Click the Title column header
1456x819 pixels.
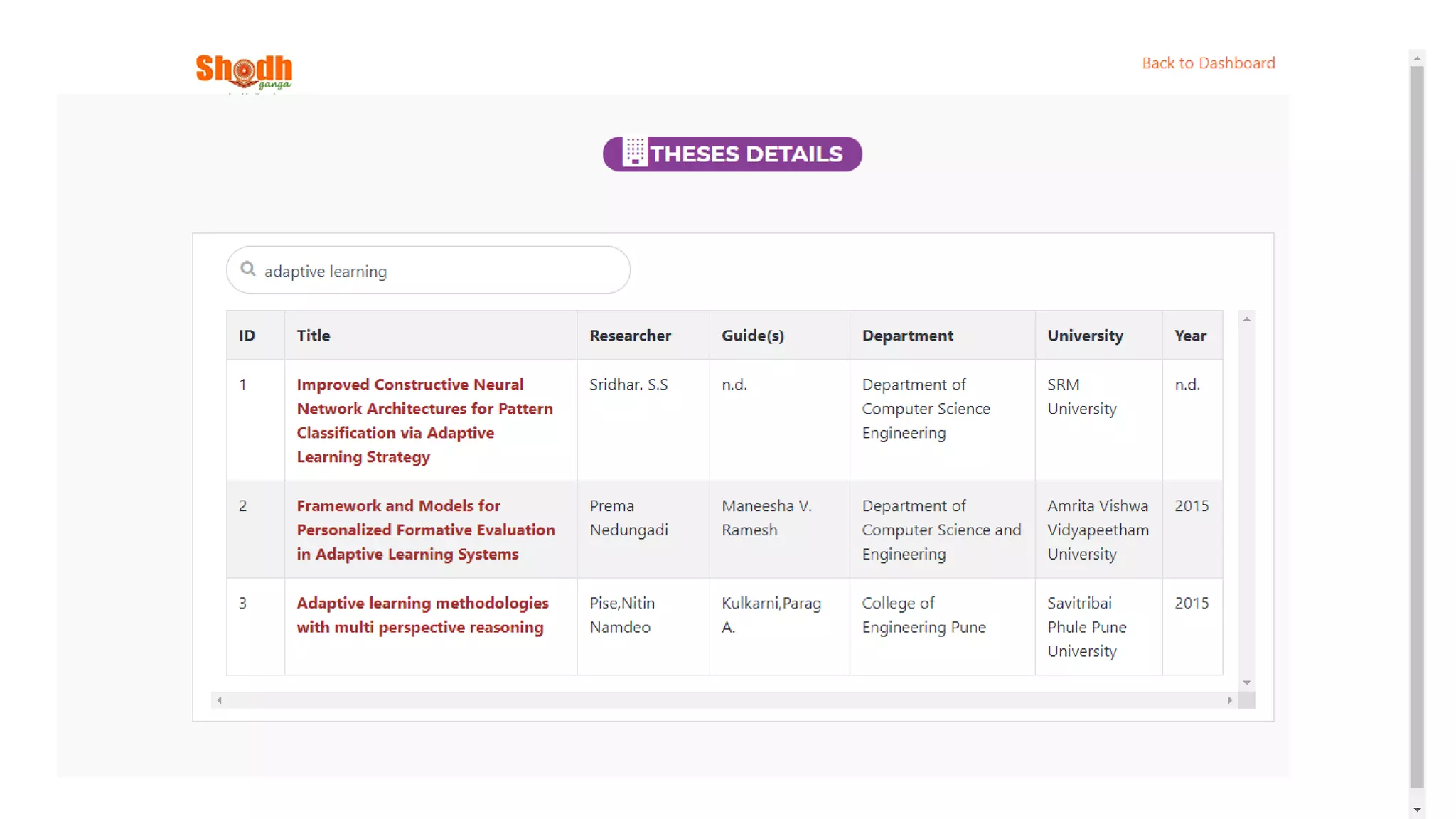point(314,336)
